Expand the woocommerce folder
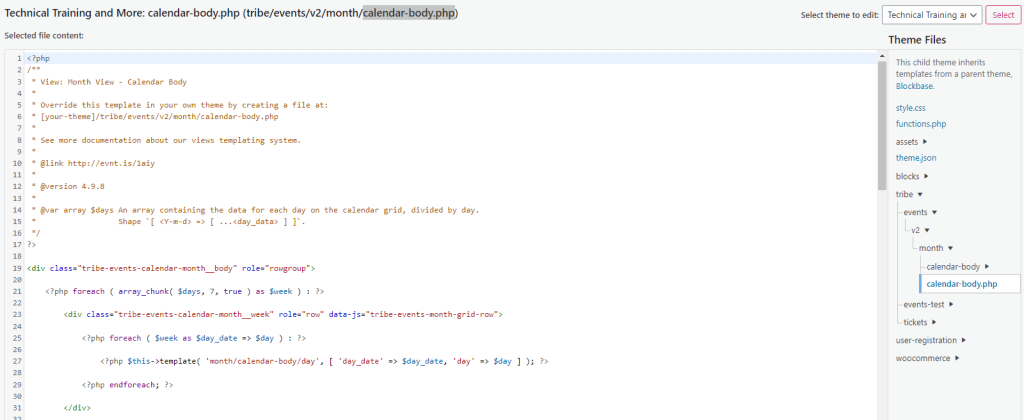This screenshot has height=420, width=1024. (x=926, y=358)
